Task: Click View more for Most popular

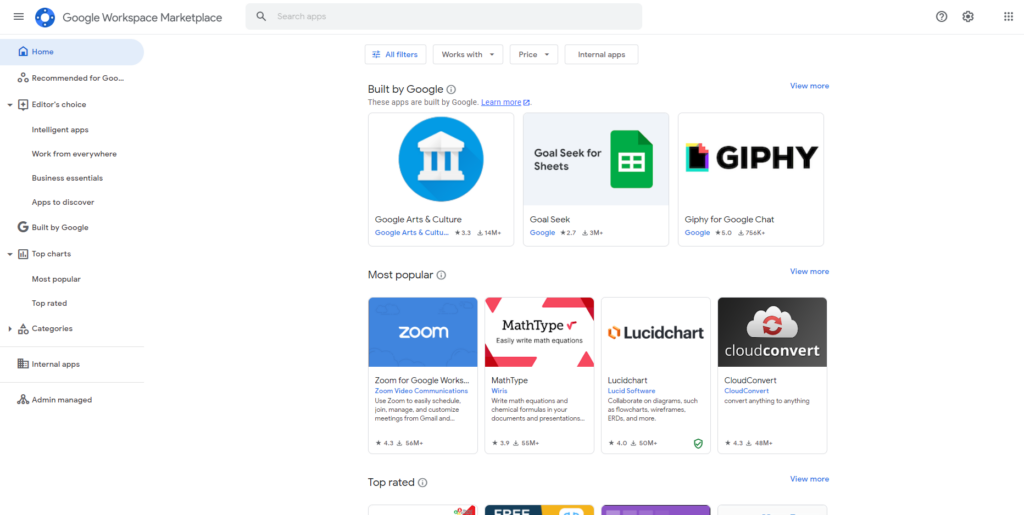Action: click(809, 272)
